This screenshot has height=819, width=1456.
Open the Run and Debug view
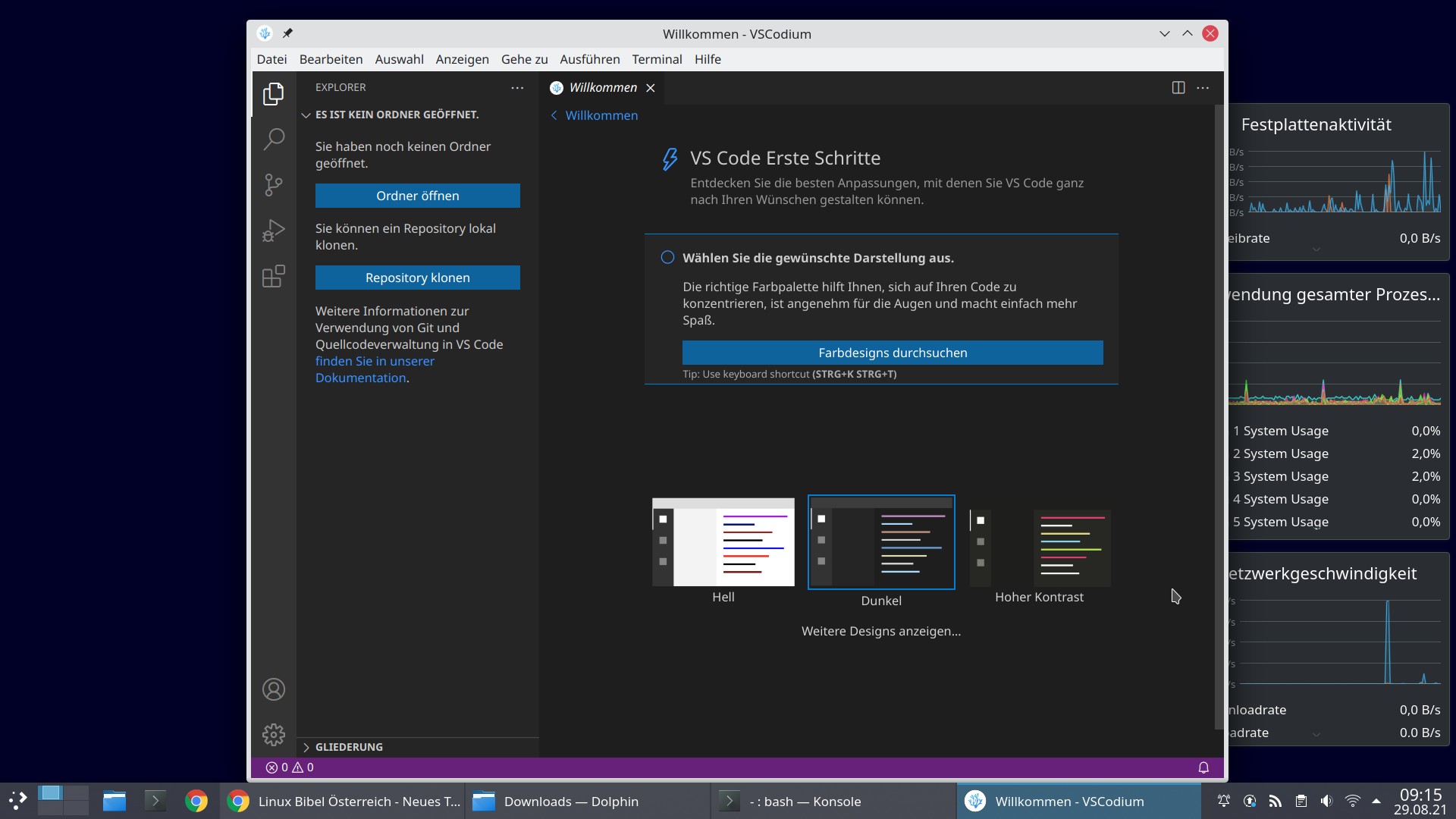[273, 231]
